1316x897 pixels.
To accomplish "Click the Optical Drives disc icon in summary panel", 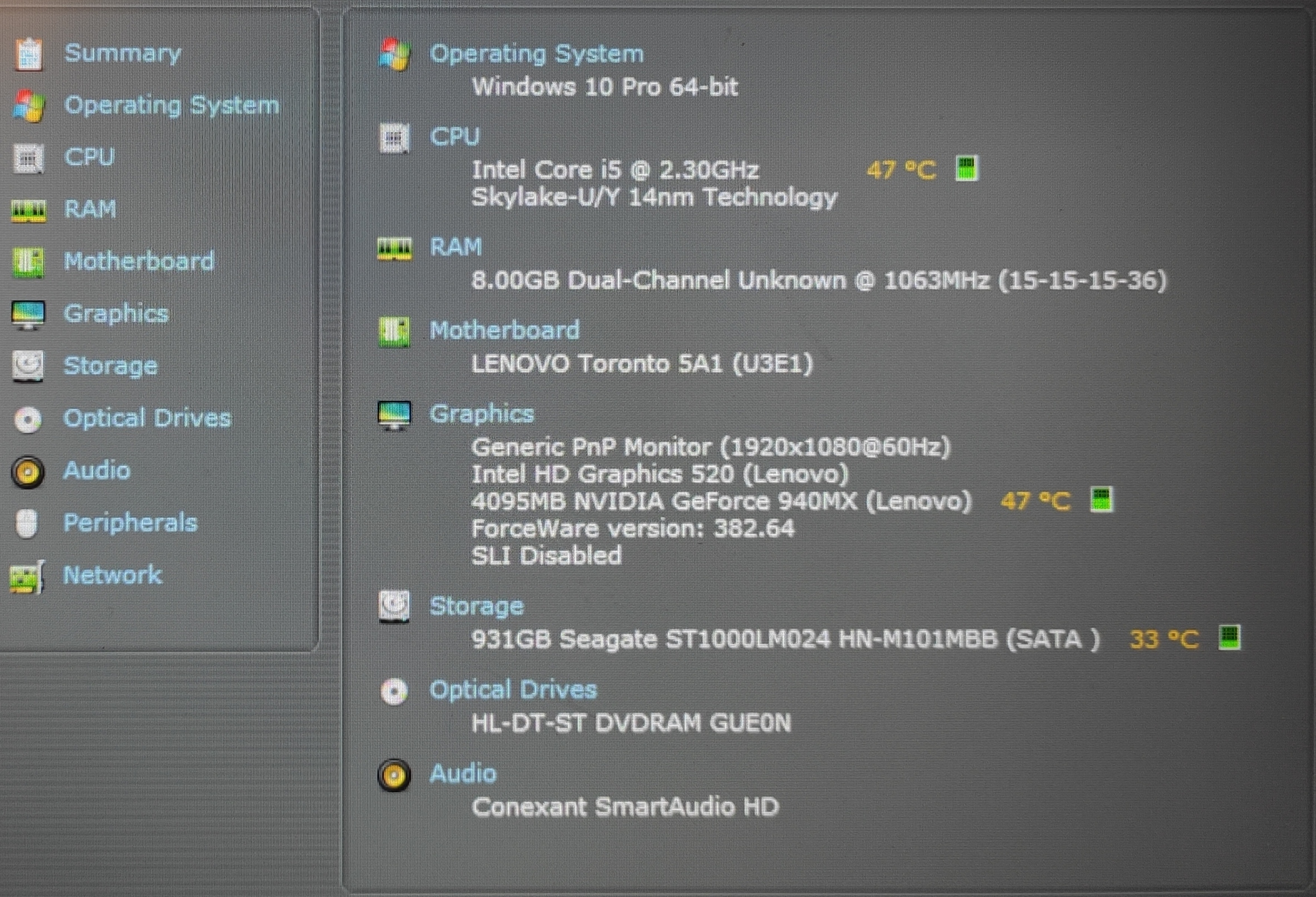I will click(x=394, y=691).
